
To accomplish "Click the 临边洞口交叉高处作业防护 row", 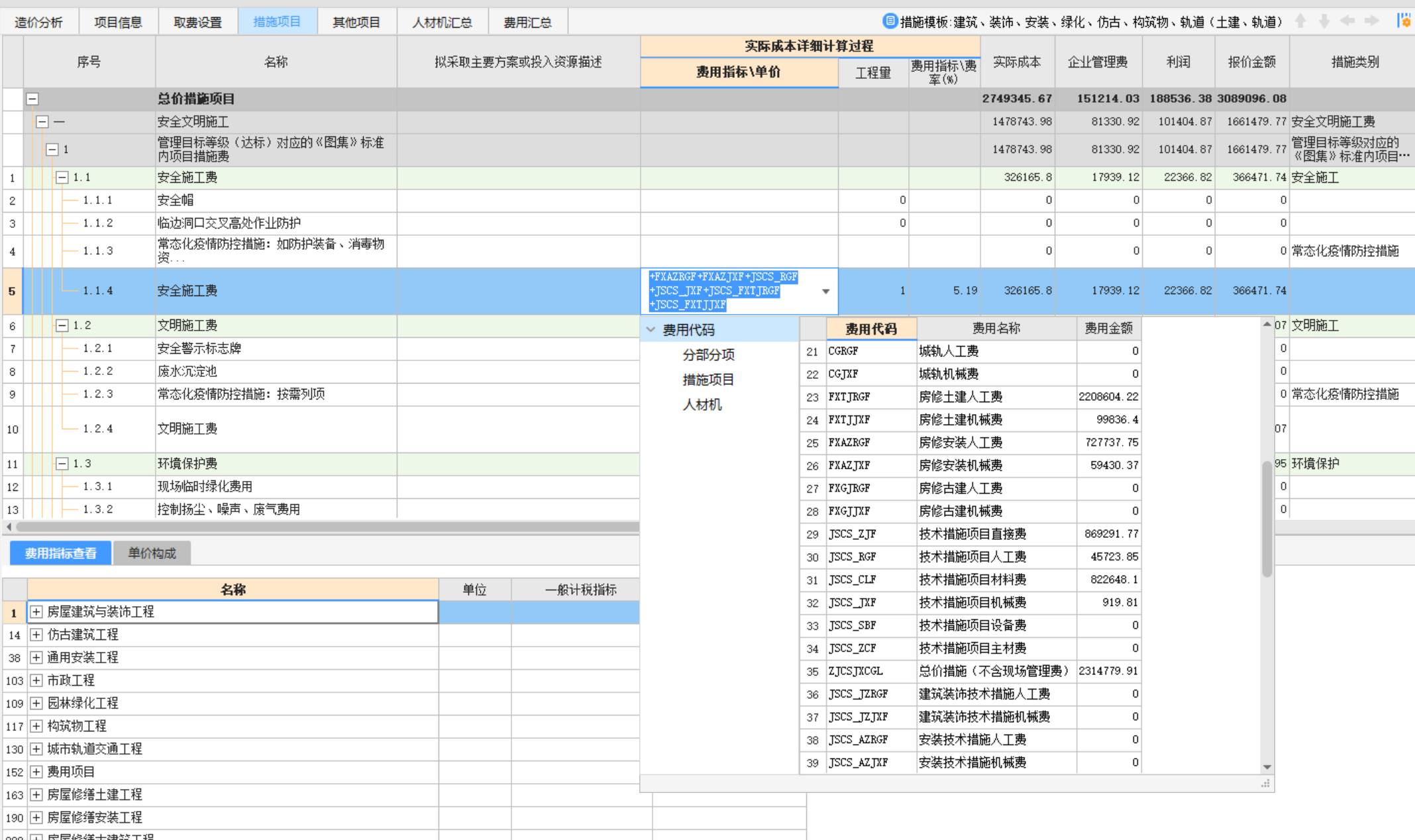I will click(x=276, y=223).
